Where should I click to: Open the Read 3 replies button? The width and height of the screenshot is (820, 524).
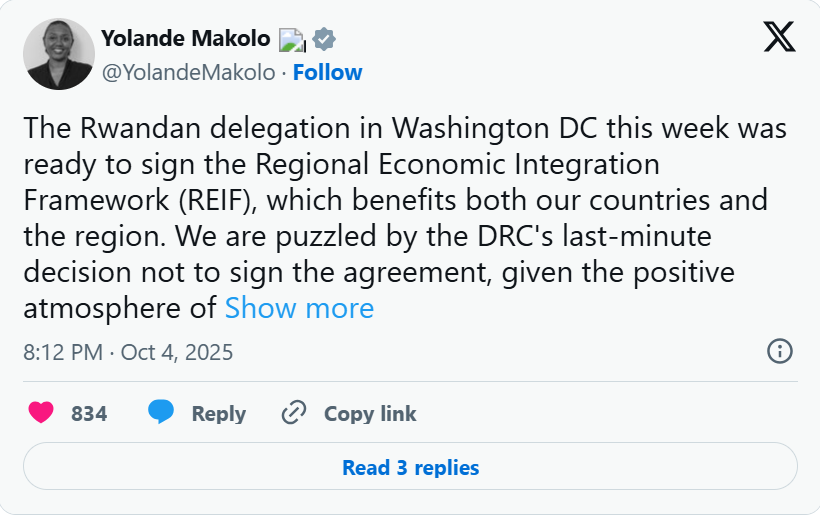(410, 467)
